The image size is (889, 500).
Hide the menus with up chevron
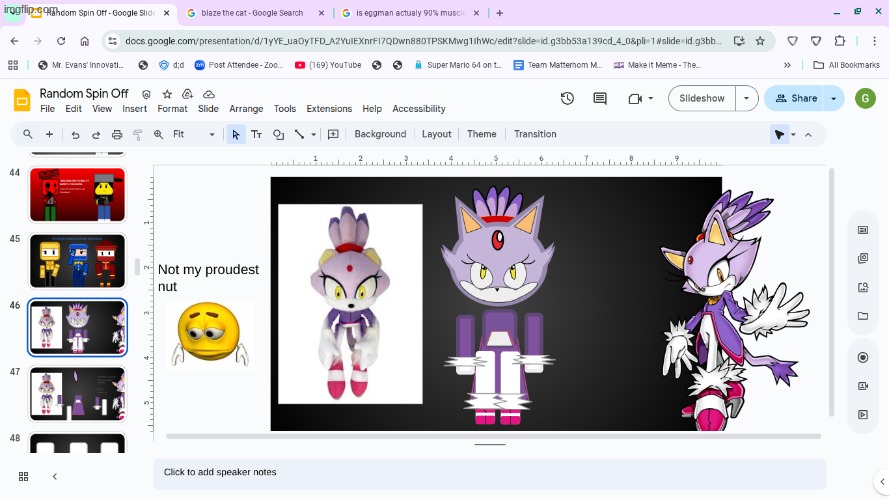tap(808, 134)
